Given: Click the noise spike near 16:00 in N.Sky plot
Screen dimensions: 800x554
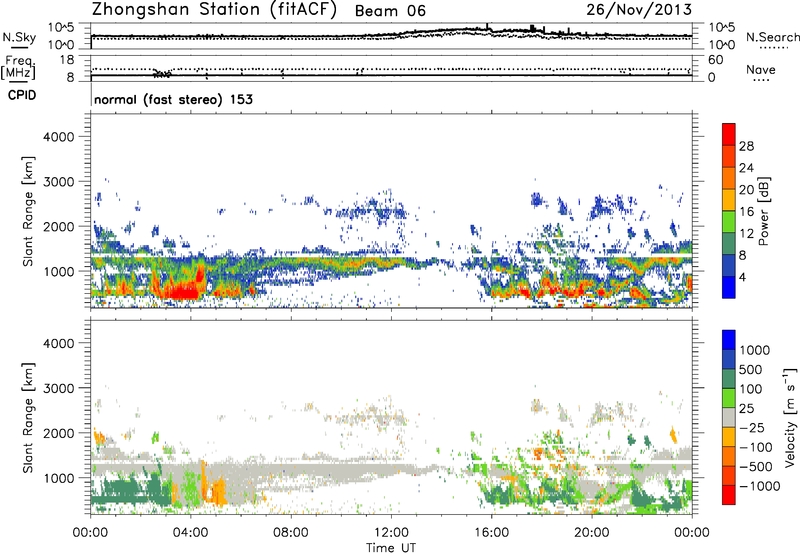Looking at the screenshot, I should [487, 27].
